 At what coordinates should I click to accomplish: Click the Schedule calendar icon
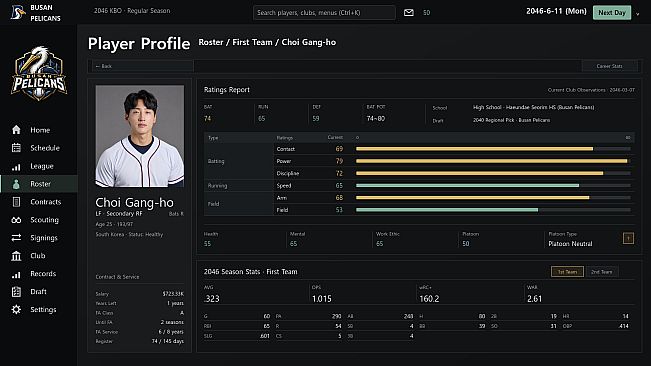[16, 148]
